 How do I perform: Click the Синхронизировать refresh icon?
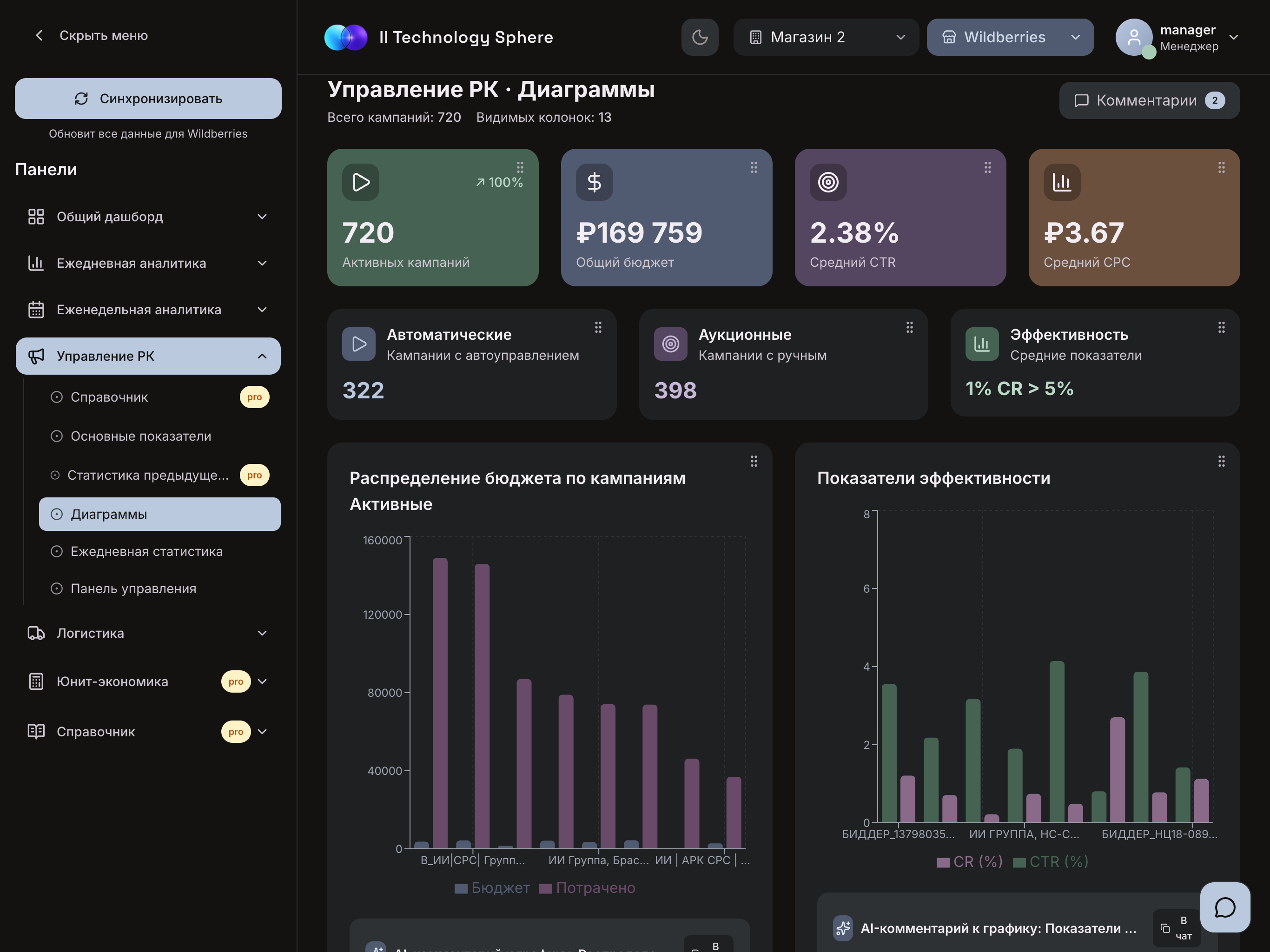point(80,98)
